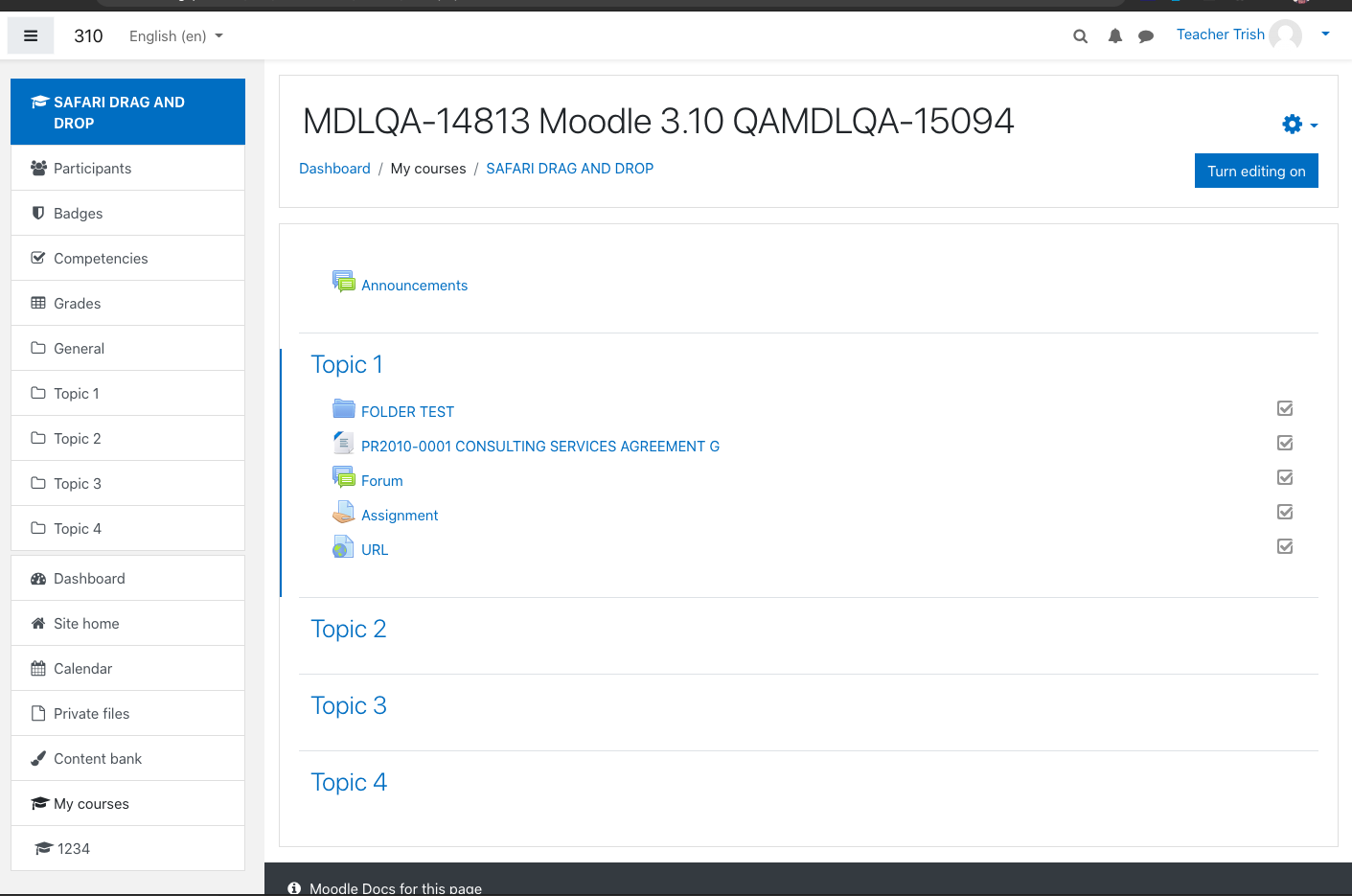Toggle completion checkbox for Forum
This screenshot has width=1352, height=896.
[1285, 477]
